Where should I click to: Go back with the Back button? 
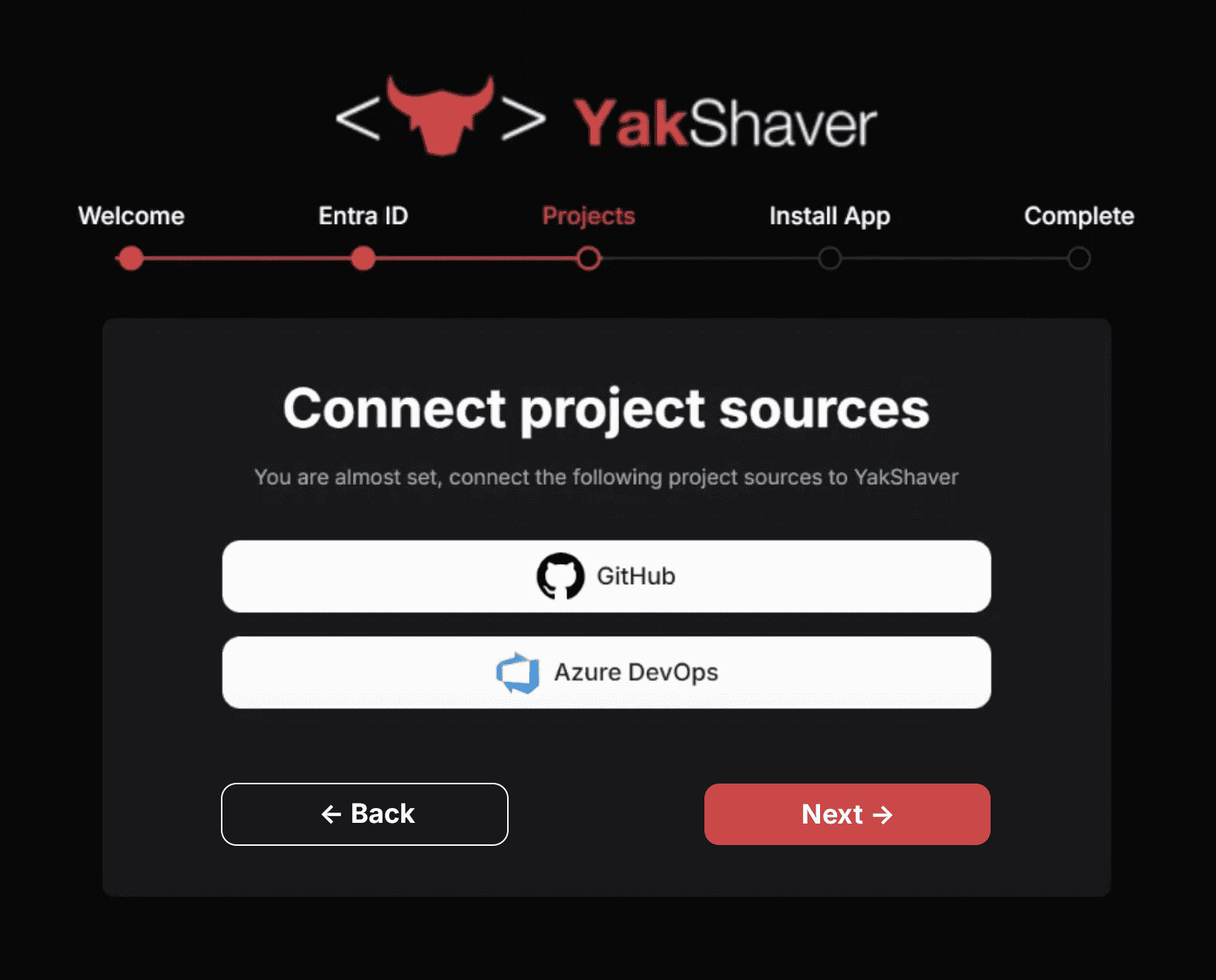(365, 814)
